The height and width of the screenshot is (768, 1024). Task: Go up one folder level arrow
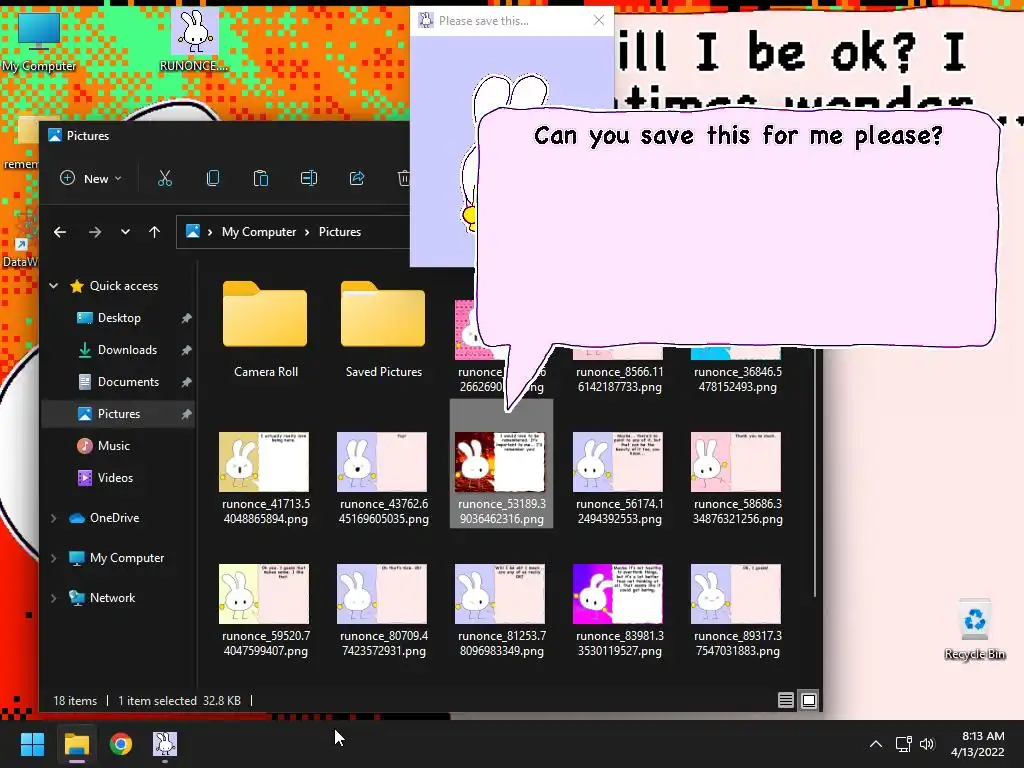coord(154,232)
